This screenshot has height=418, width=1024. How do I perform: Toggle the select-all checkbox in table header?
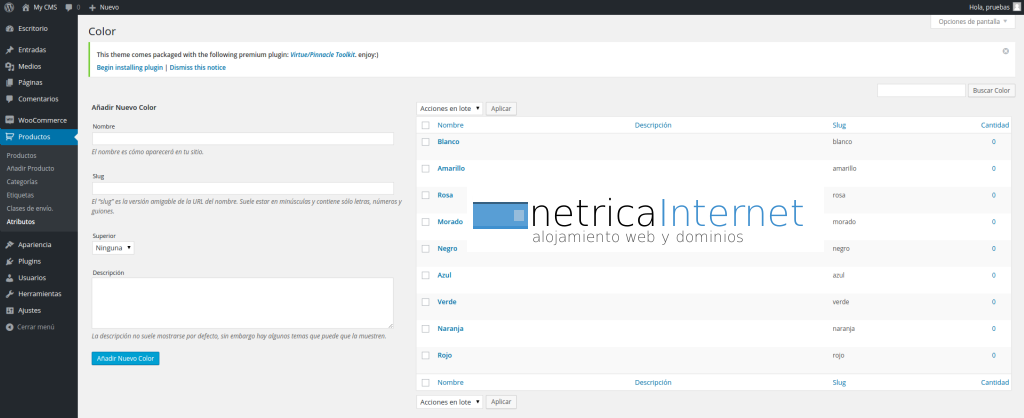click(426, 125)
